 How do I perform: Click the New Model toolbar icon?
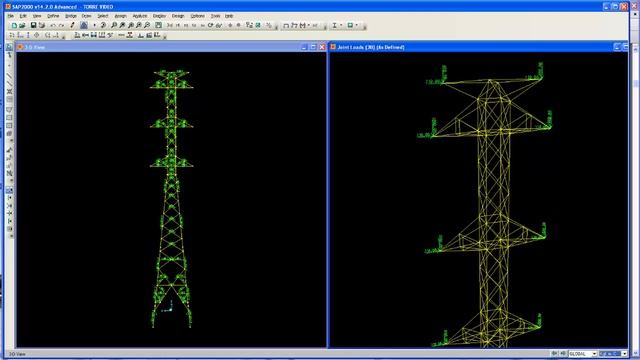(14, 25)
